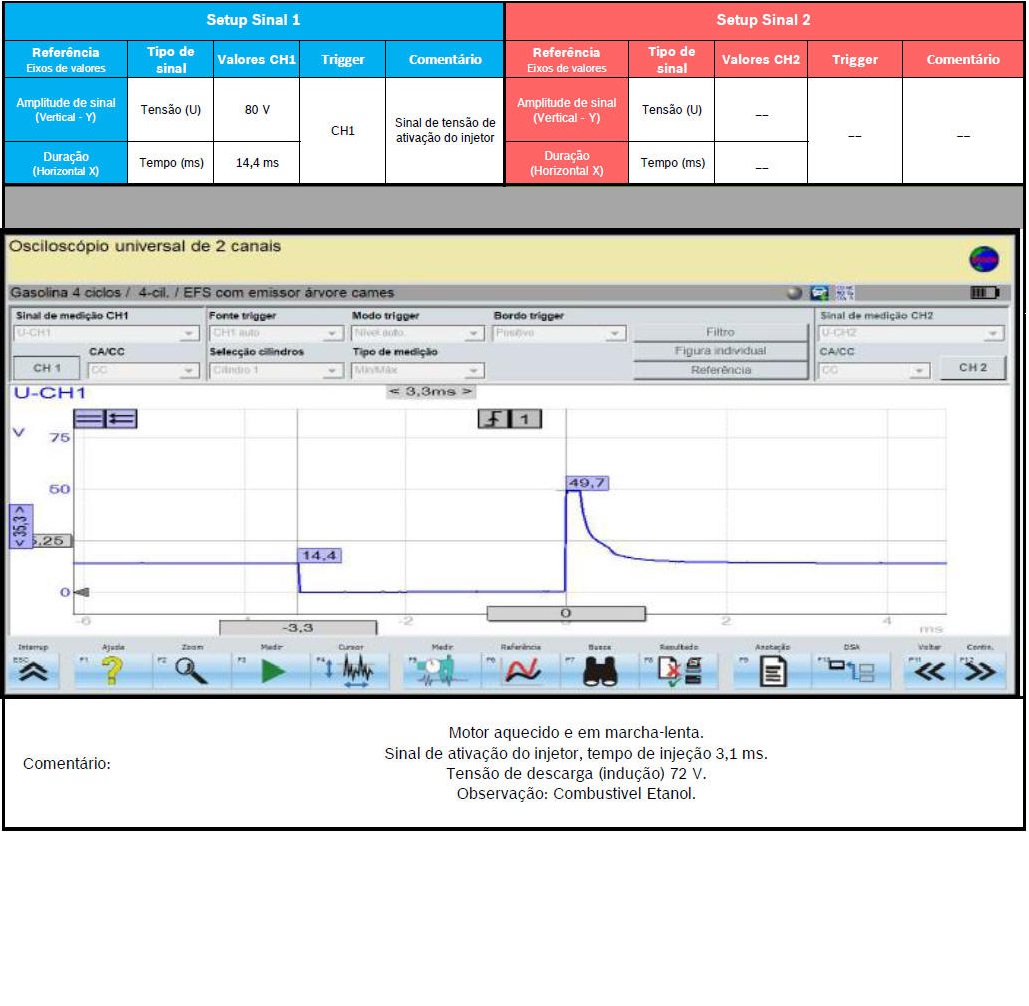This screenshot has width=1029, height=1006.
Task: Open the Anotação document icon
Action: tap(773, 672)
